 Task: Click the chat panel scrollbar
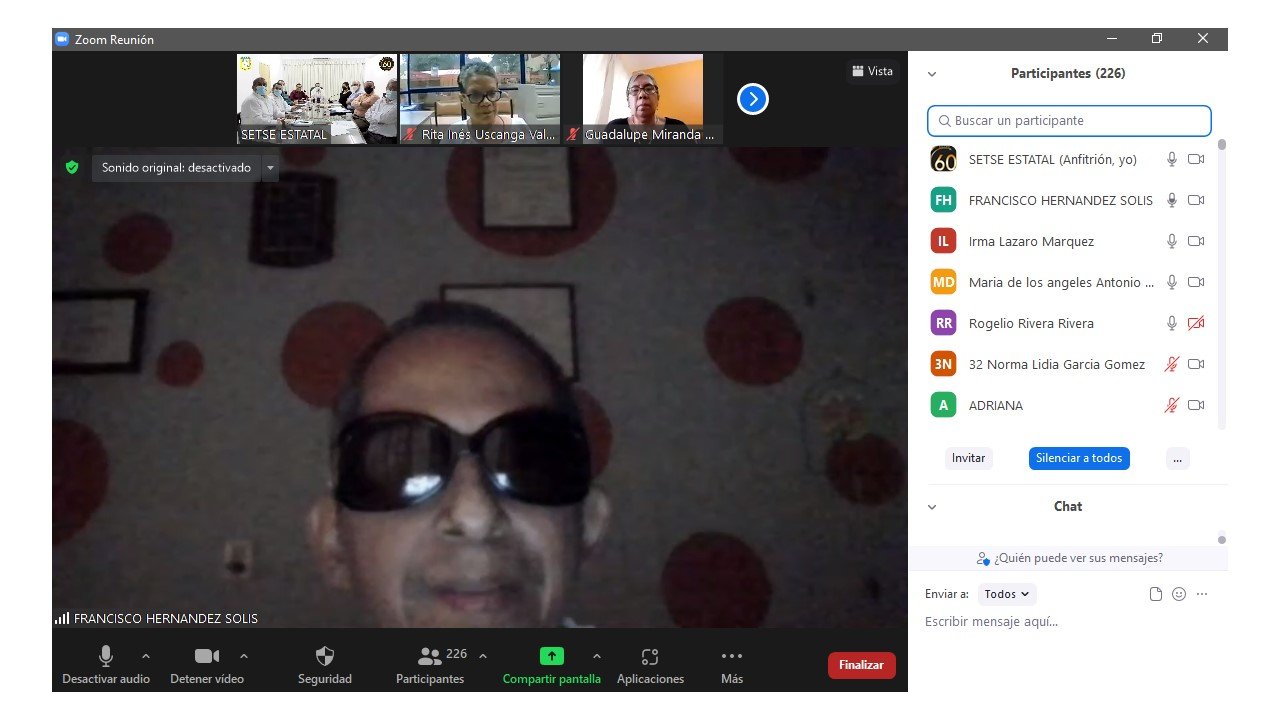[x=1221, y=540]
